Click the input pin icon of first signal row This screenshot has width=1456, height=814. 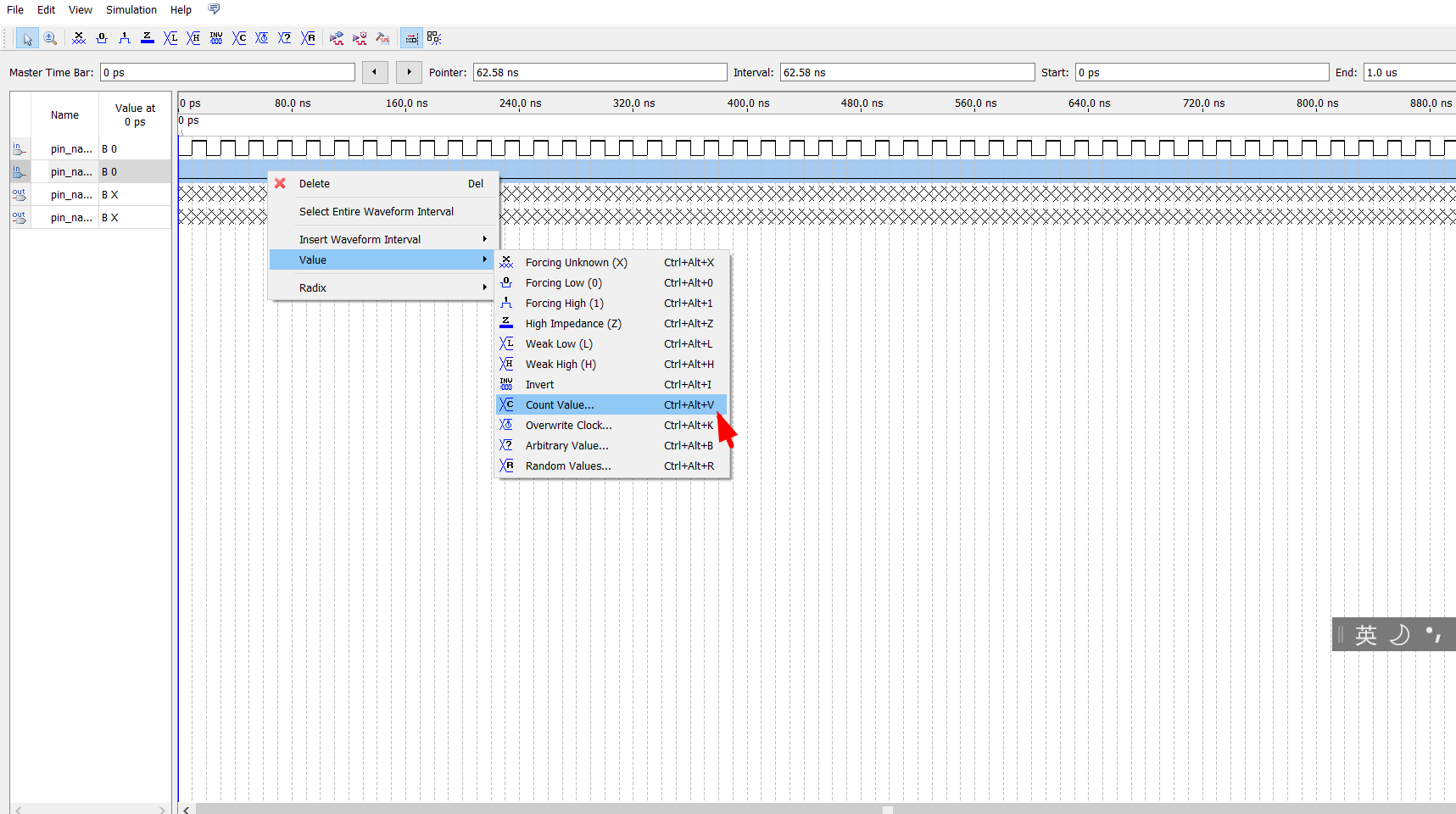coord(20,149)
